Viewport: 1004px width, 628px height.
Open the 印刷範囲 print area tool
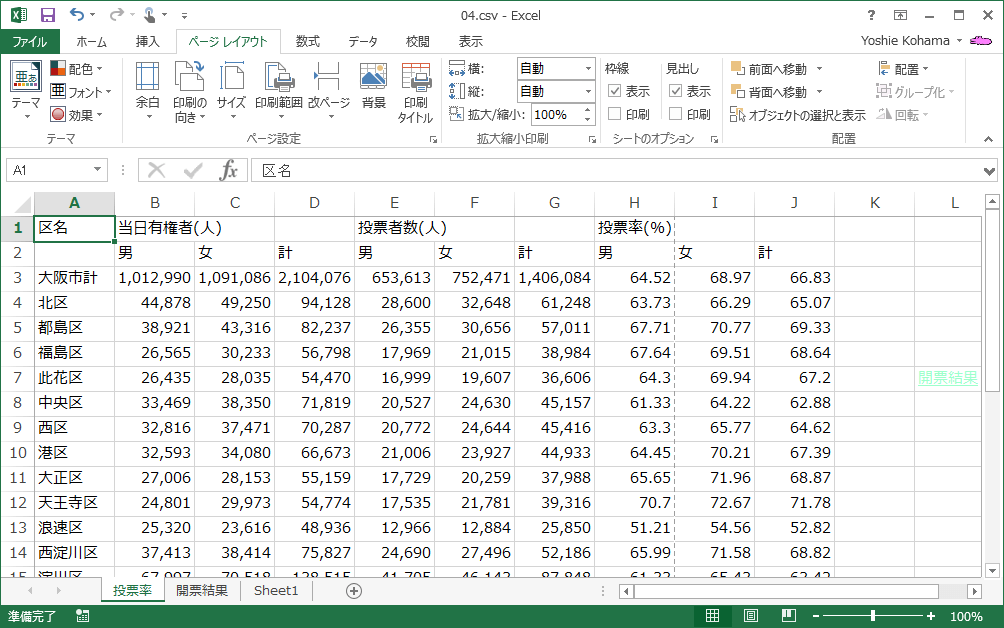click(x=279, y=91)
